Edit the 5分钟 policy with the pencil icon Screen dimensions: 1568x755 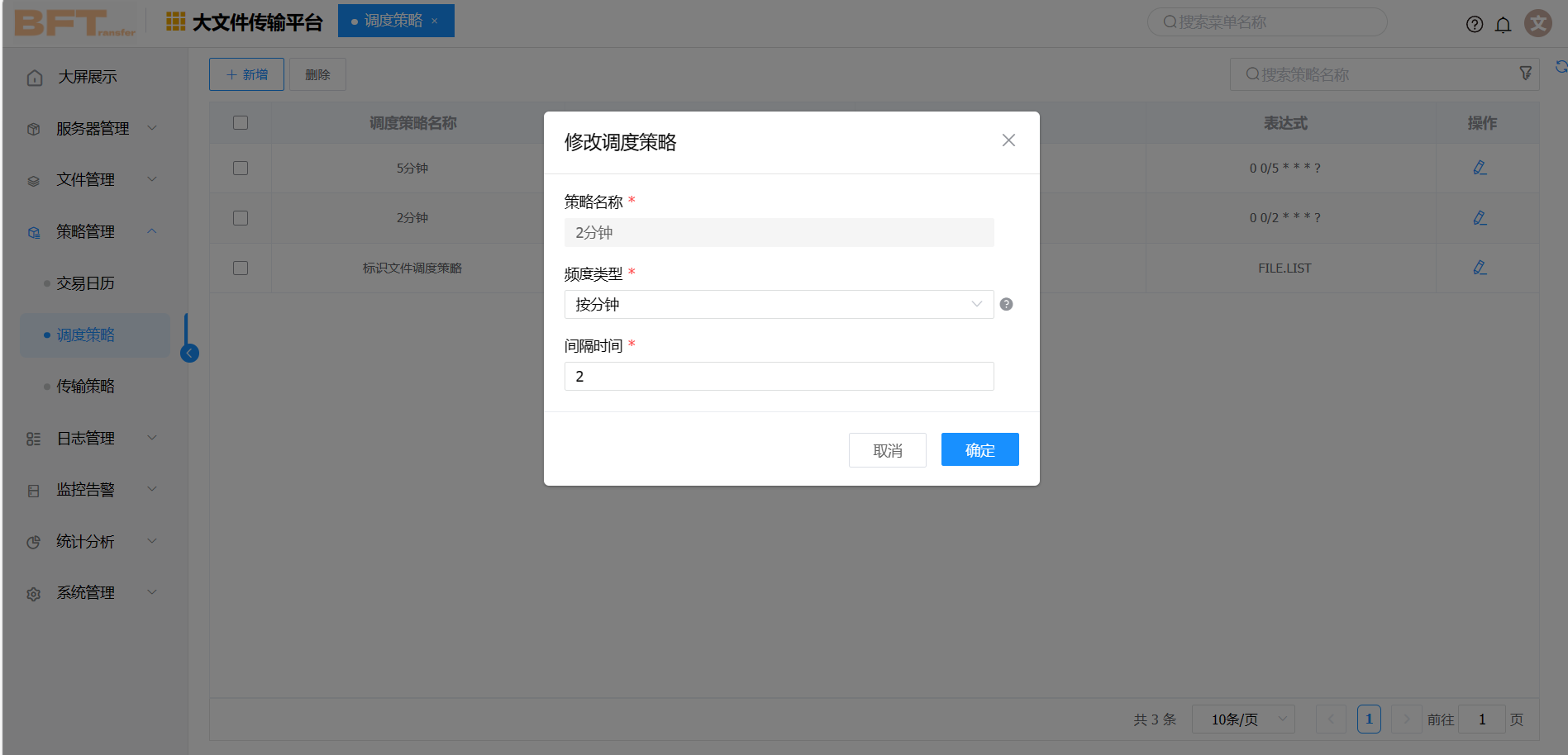point(1480,168)
